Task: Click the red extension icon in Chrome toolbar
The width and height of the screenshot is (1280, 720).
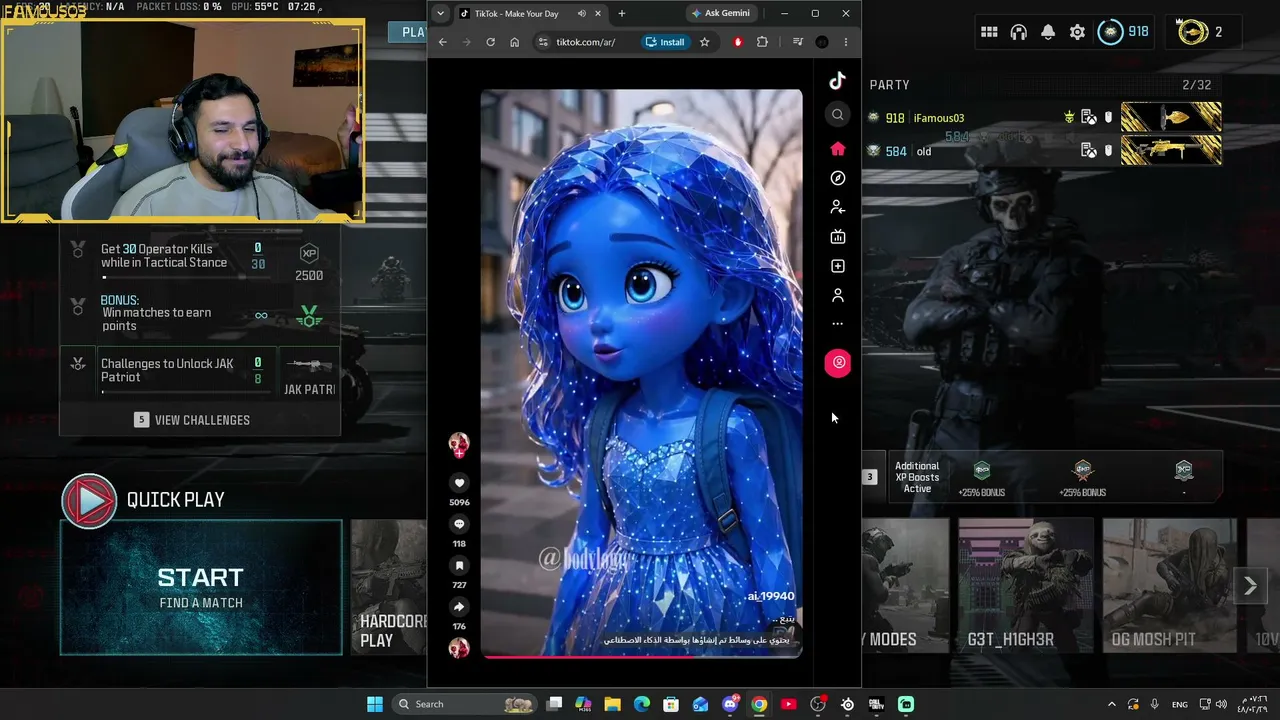Action: coord(738,42)
